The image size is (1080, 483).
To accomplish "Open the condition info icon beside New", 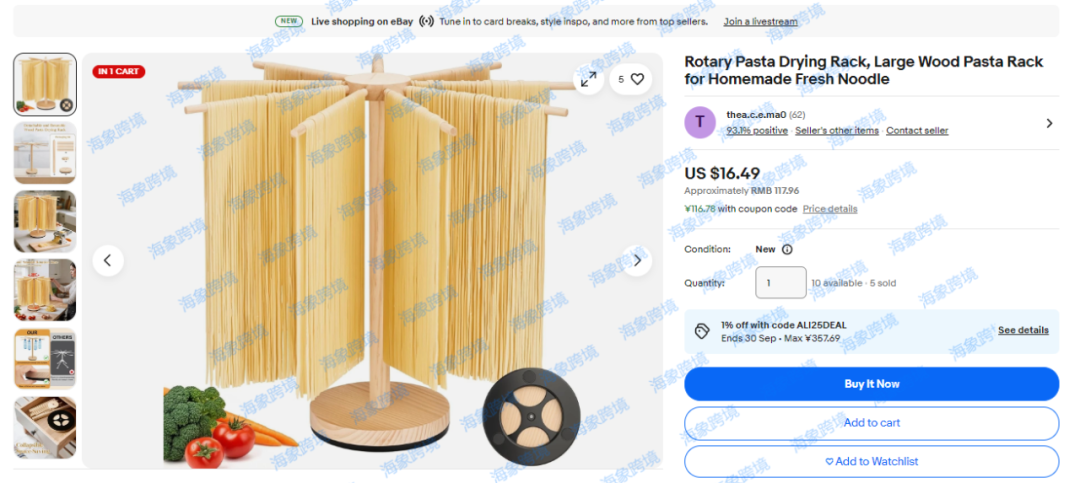I will pyautogui.click(x=787, y=249).
